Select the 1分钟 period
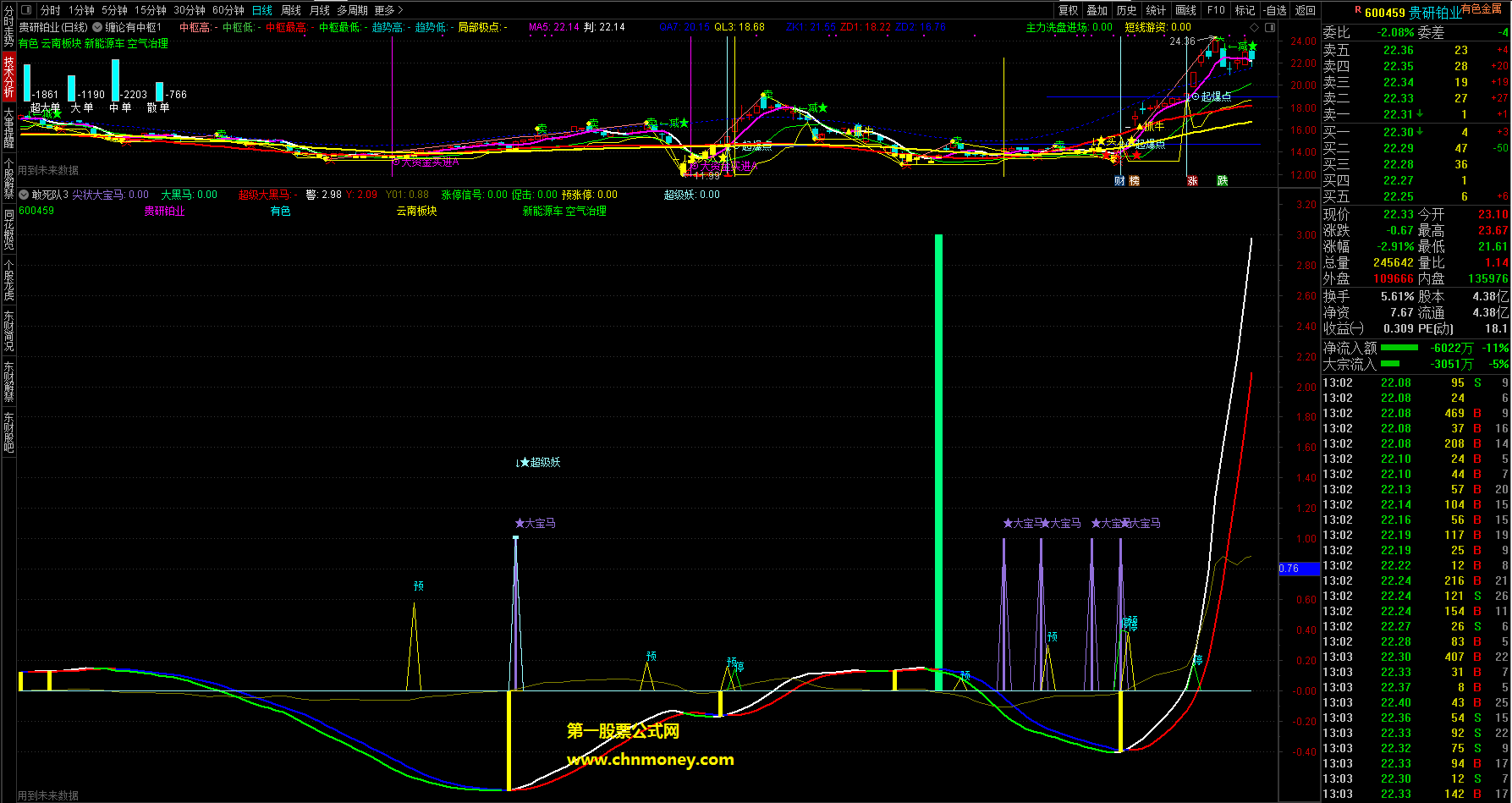The image size is (1512, 803). coord(81,10)
